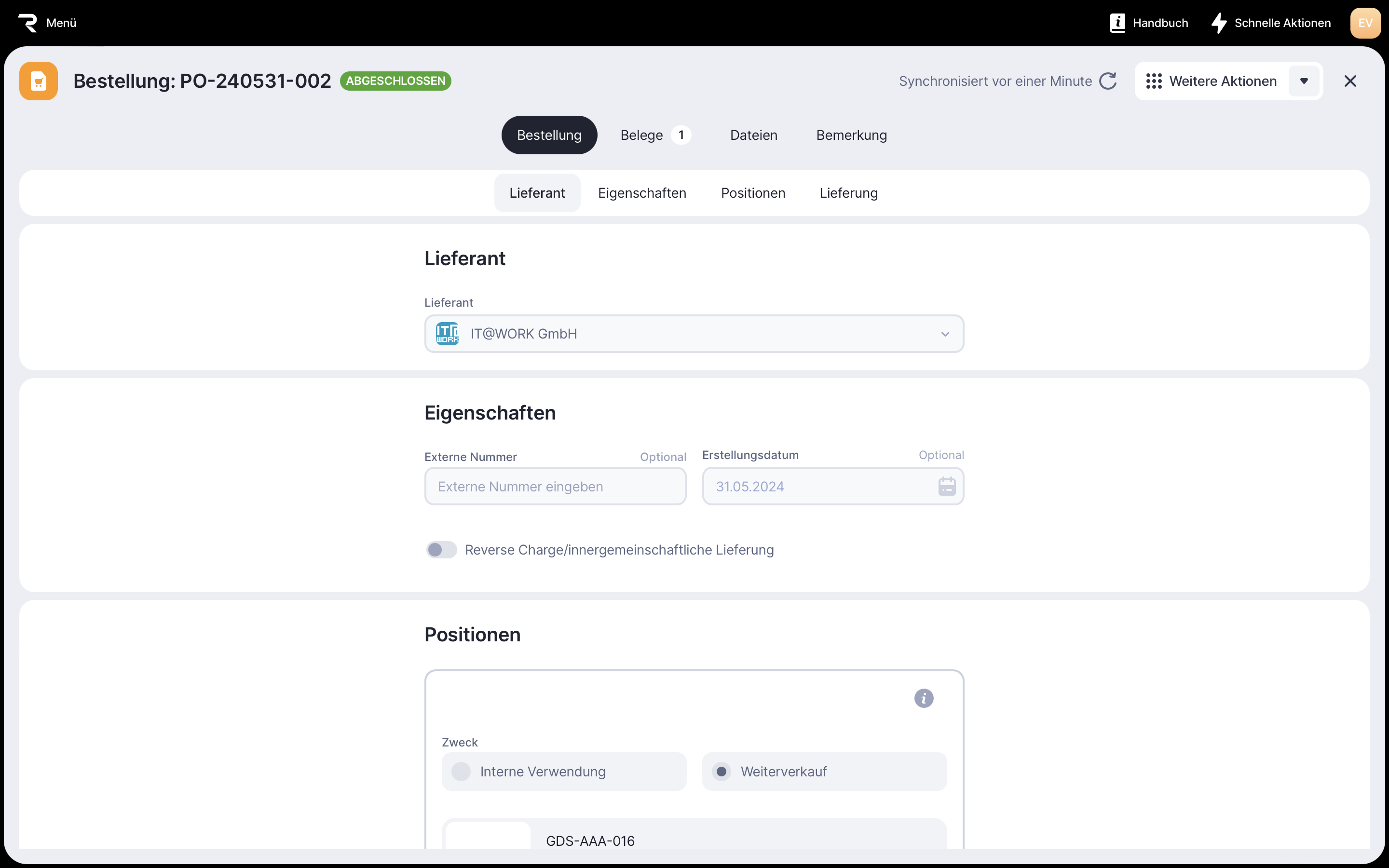The image size is (1389, 868).
Task: Open the Dateien tab
Action: [754, 135]
